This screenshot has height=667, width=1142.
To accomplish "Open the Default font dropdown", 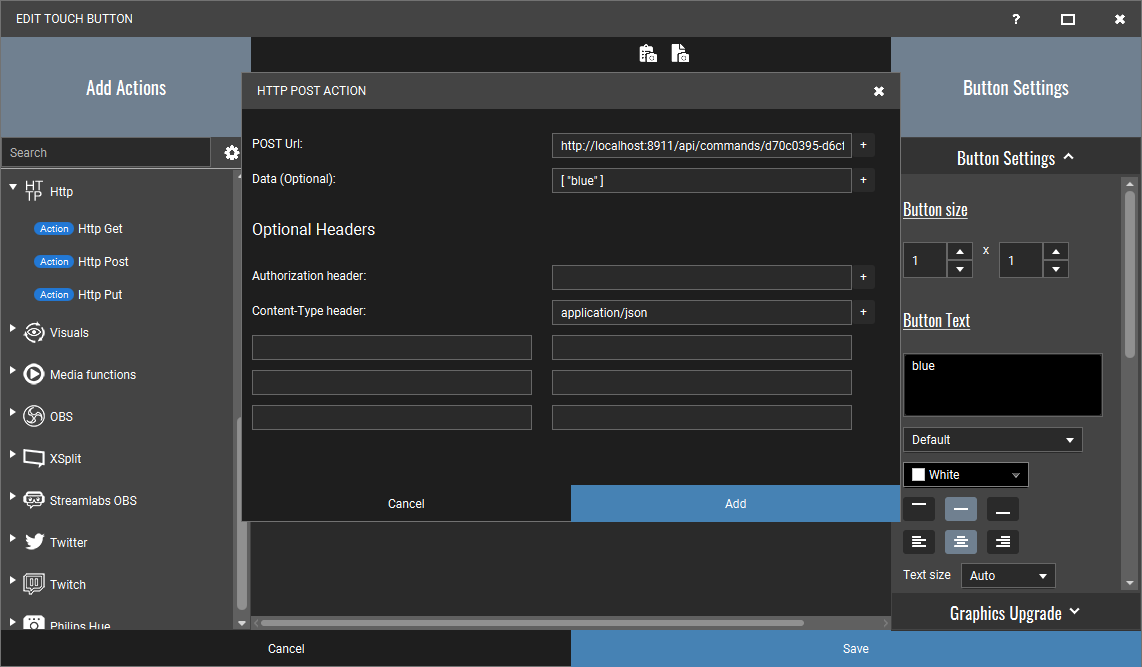I will (992, 440).
